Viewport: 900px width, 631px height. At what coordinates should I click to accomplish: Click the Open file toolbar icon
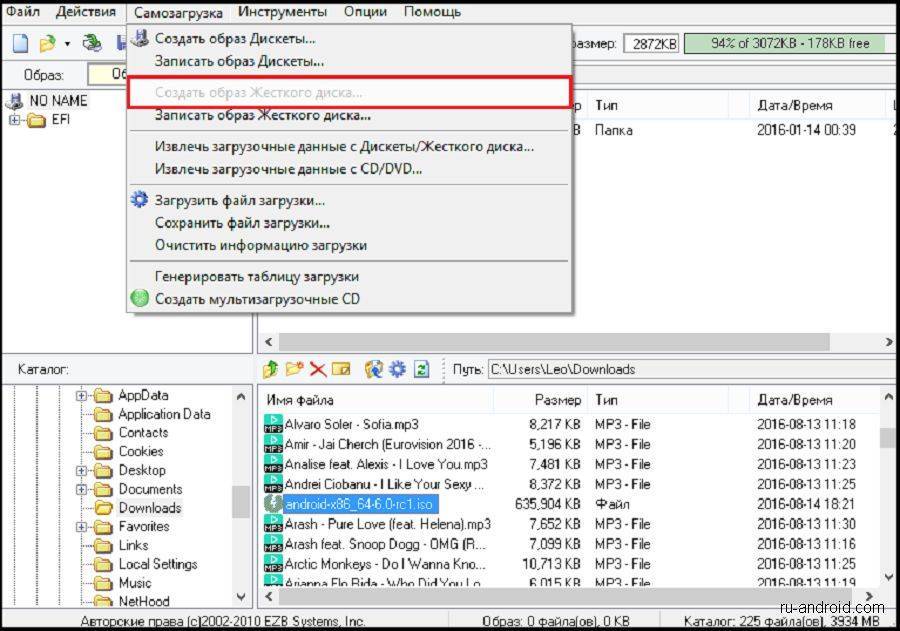pyautogui.click(x=46, y=43)
